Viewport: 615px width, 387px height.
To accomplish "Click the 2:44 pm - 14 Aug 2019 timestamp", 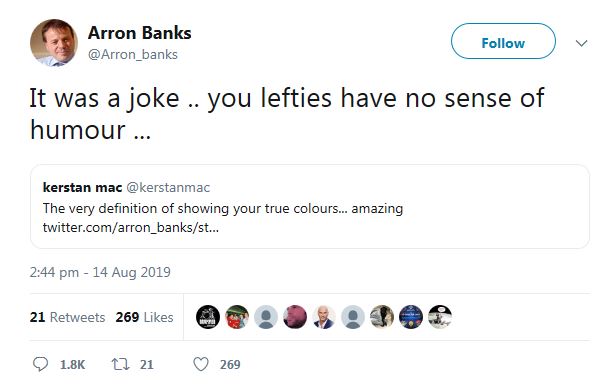I will point(100,272).
